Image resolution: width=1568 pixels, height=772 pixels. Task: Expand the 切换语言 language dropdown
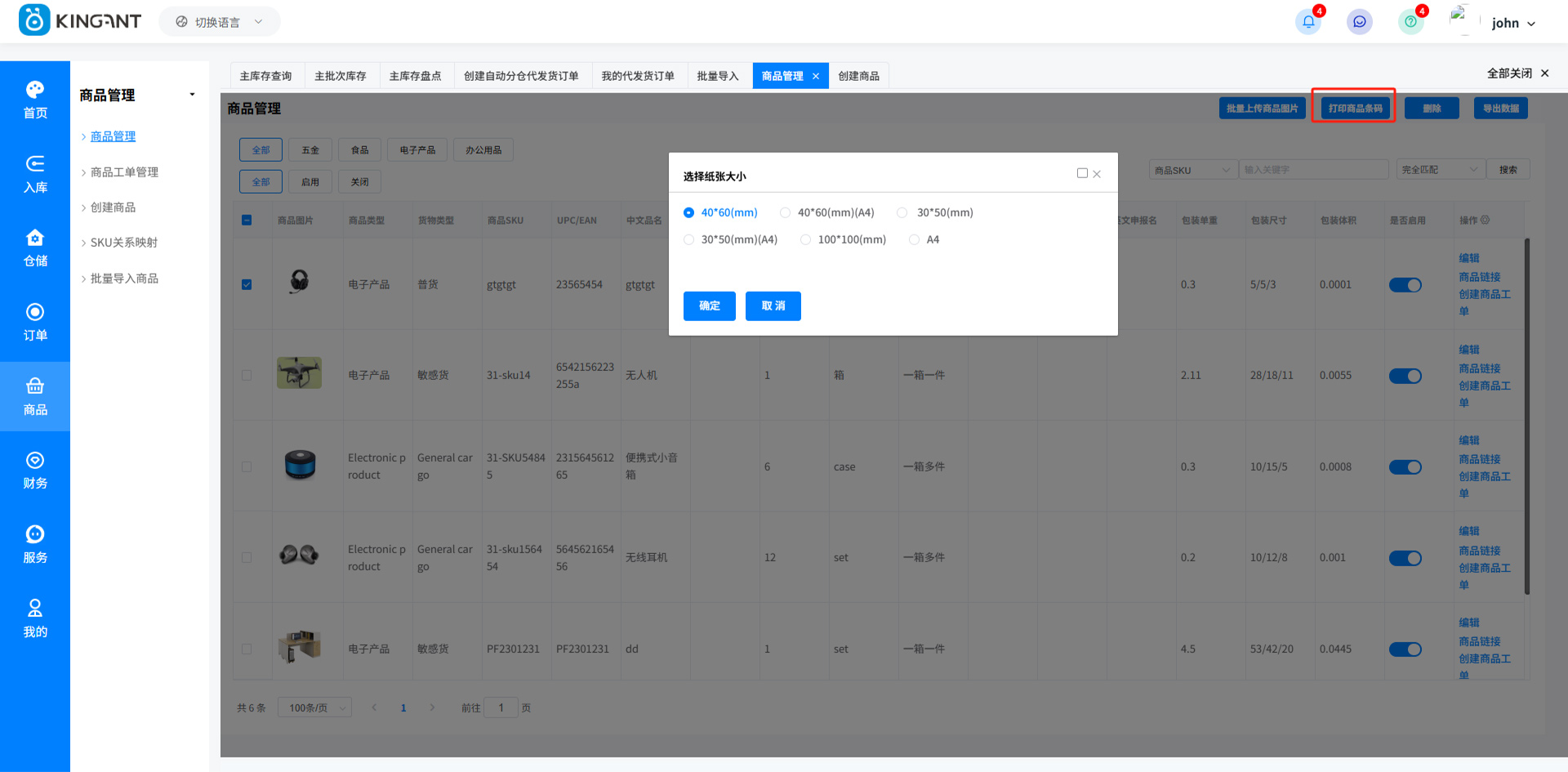(x=219, y=22)
